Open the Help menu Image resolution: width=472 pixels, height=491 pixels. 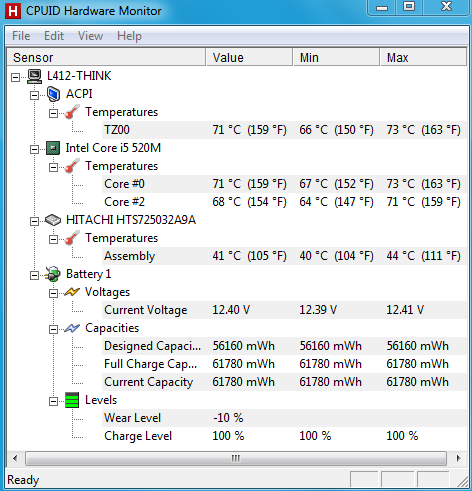pos(129,36)
